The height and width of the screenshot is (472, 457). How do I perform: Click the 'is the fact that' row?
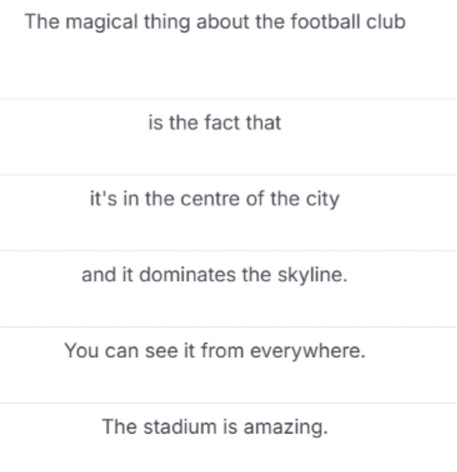click(228, 137)
